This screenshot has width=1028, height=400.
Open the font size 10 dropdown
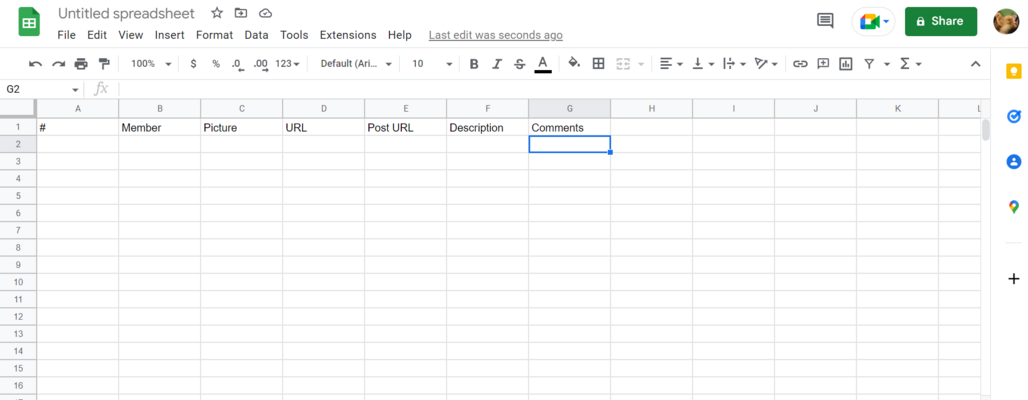tap(432, 64)
